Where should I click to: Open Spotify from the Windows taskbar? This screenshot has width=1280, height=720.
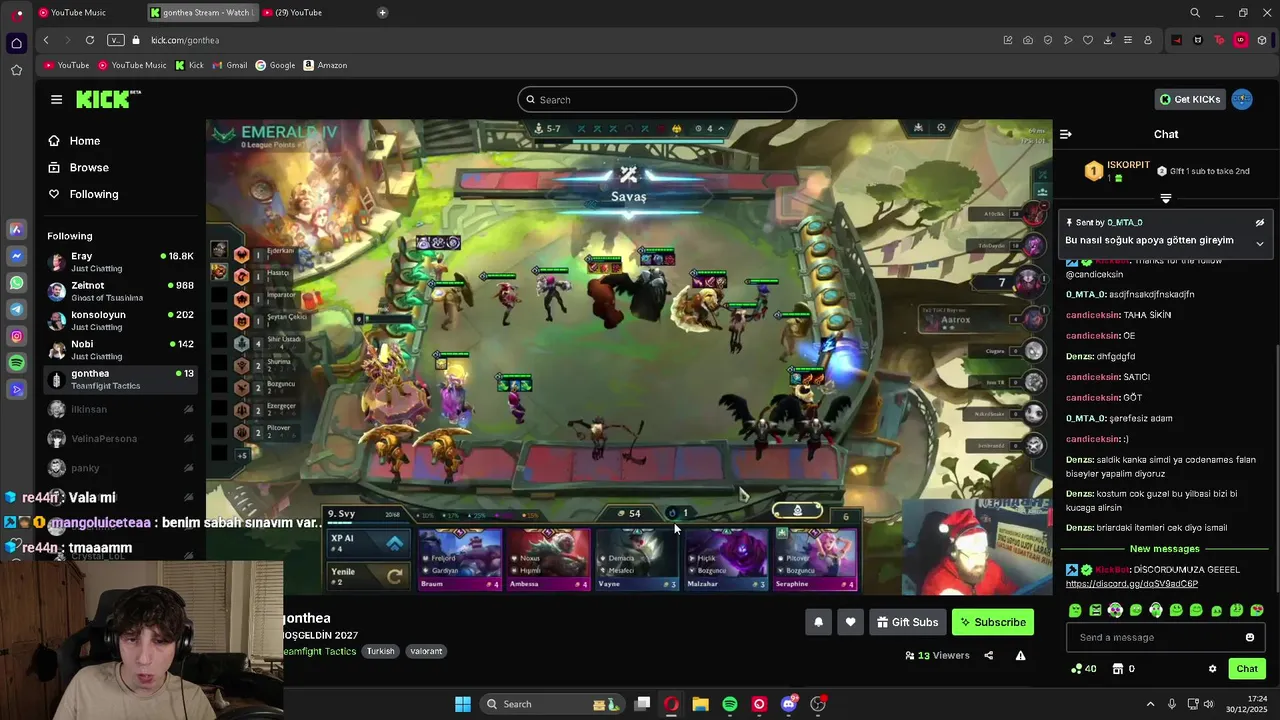click(x=730, y=704)
